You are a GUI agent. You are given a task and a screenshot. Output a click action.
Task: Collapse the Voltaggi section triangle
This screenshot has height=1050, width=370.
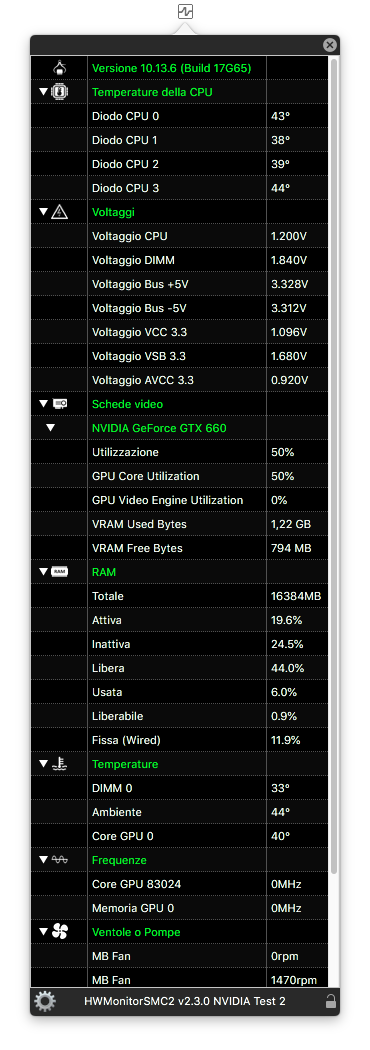coord(43,212)
